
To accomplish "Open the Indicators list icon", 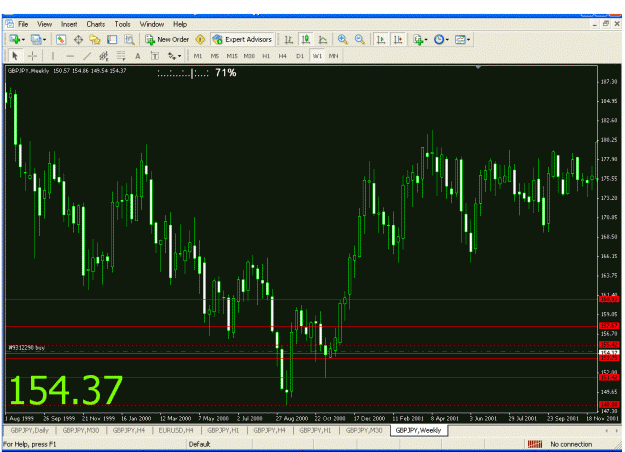I will (x=417, y=39).
